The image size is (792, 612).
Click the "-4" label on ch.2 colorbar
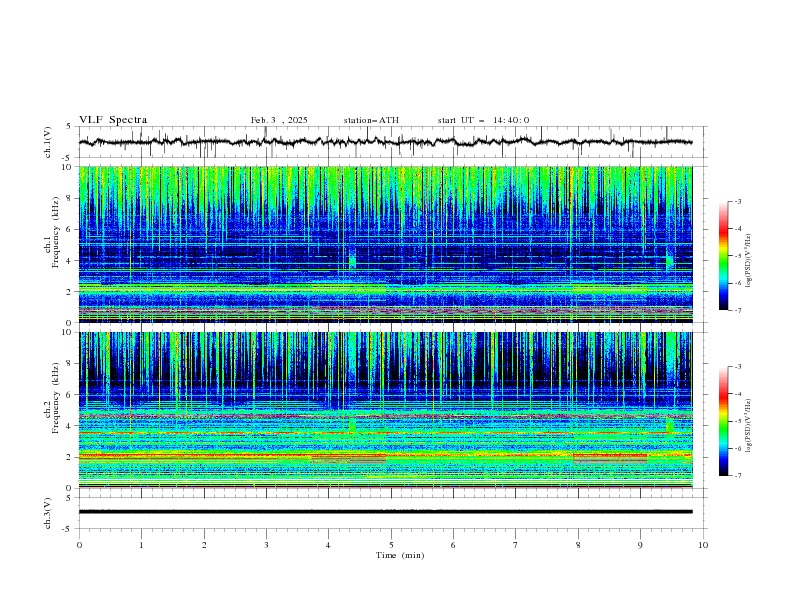(737, 394)
